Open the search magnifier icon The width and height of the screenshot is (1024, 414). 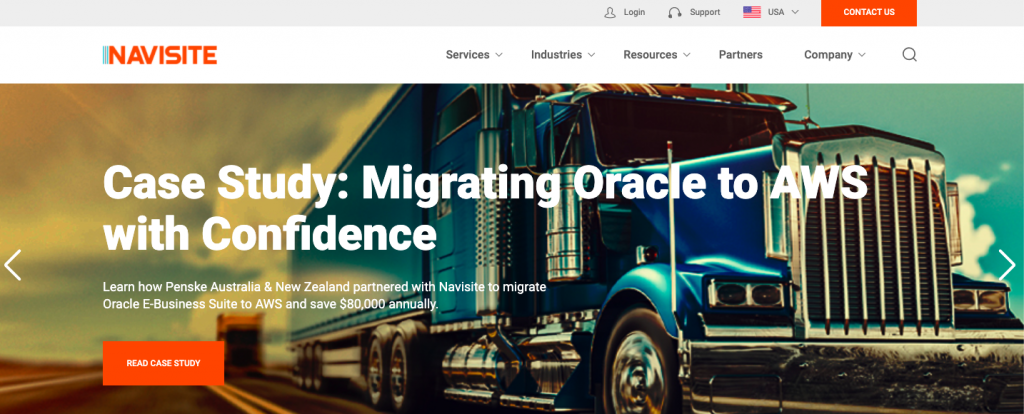click(x=909, y=55)
